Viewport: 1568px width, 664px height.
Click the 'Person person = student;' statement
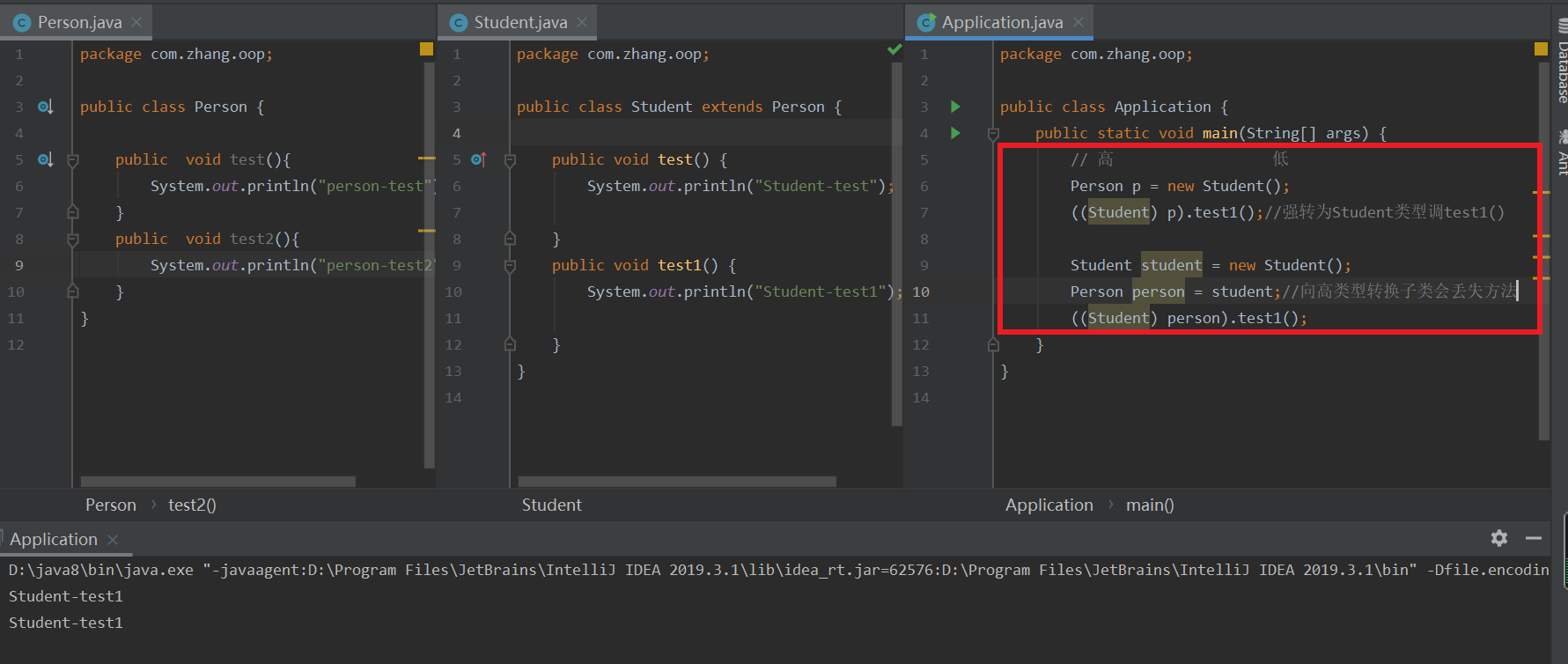[x=1175, y=291]
